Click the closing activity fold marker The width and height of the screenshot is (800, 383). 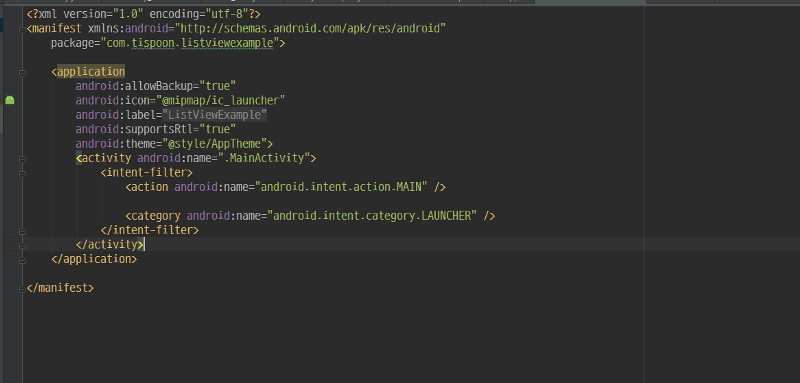point(22,245)
